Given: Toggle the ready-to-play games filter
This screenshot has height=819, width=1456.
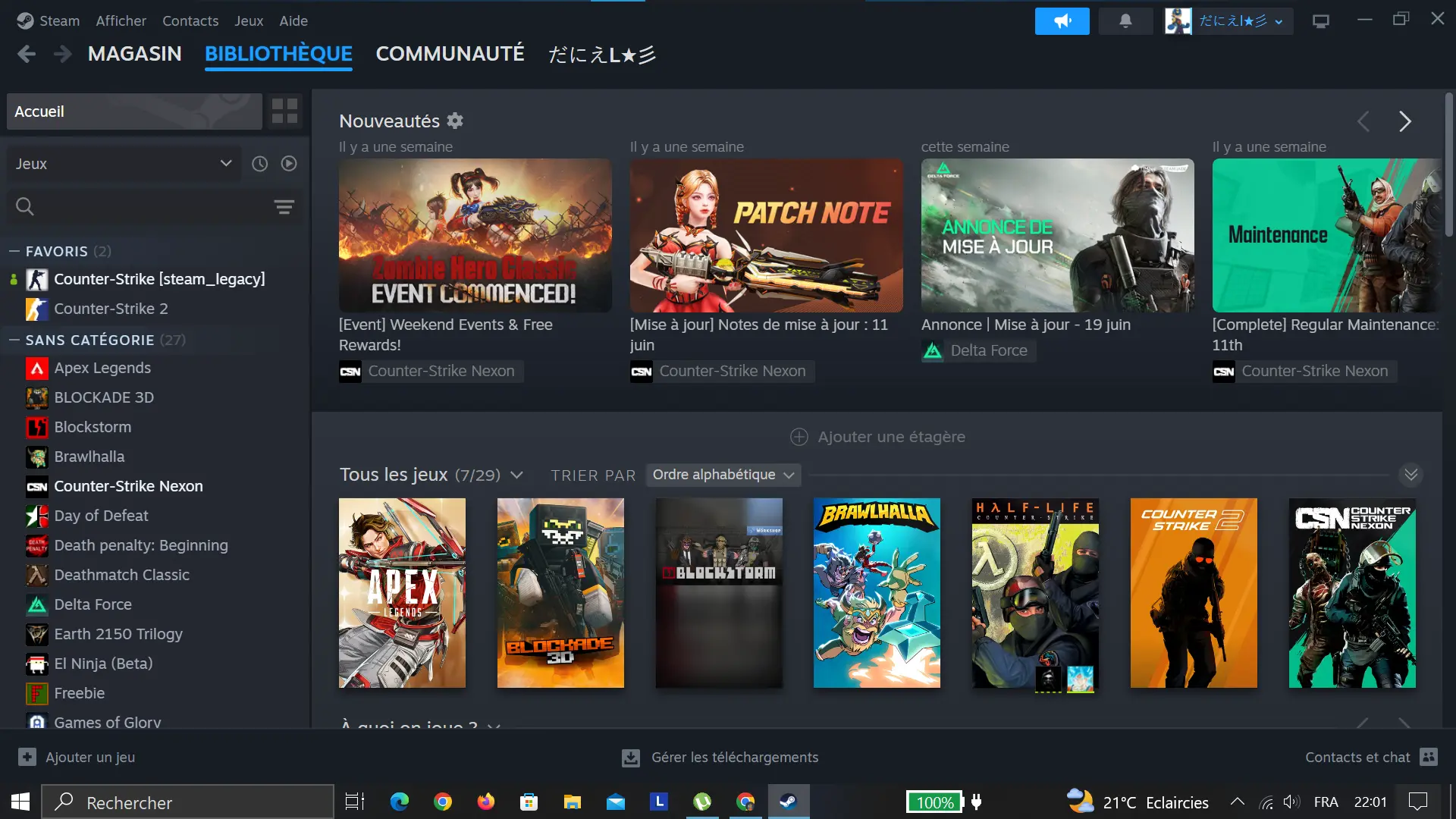Looking at the screenshot, I should tap(289, 164).
